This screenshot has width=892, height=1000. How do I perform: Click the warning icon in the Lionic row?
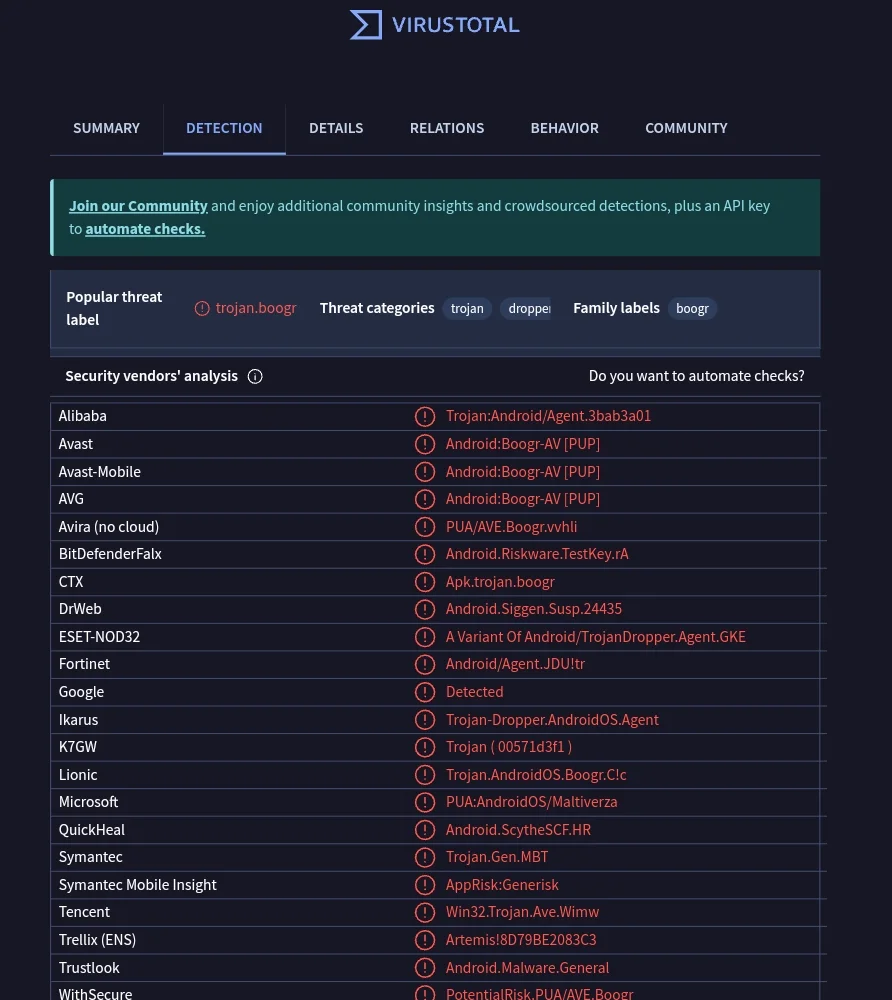(x=425, y=775)
